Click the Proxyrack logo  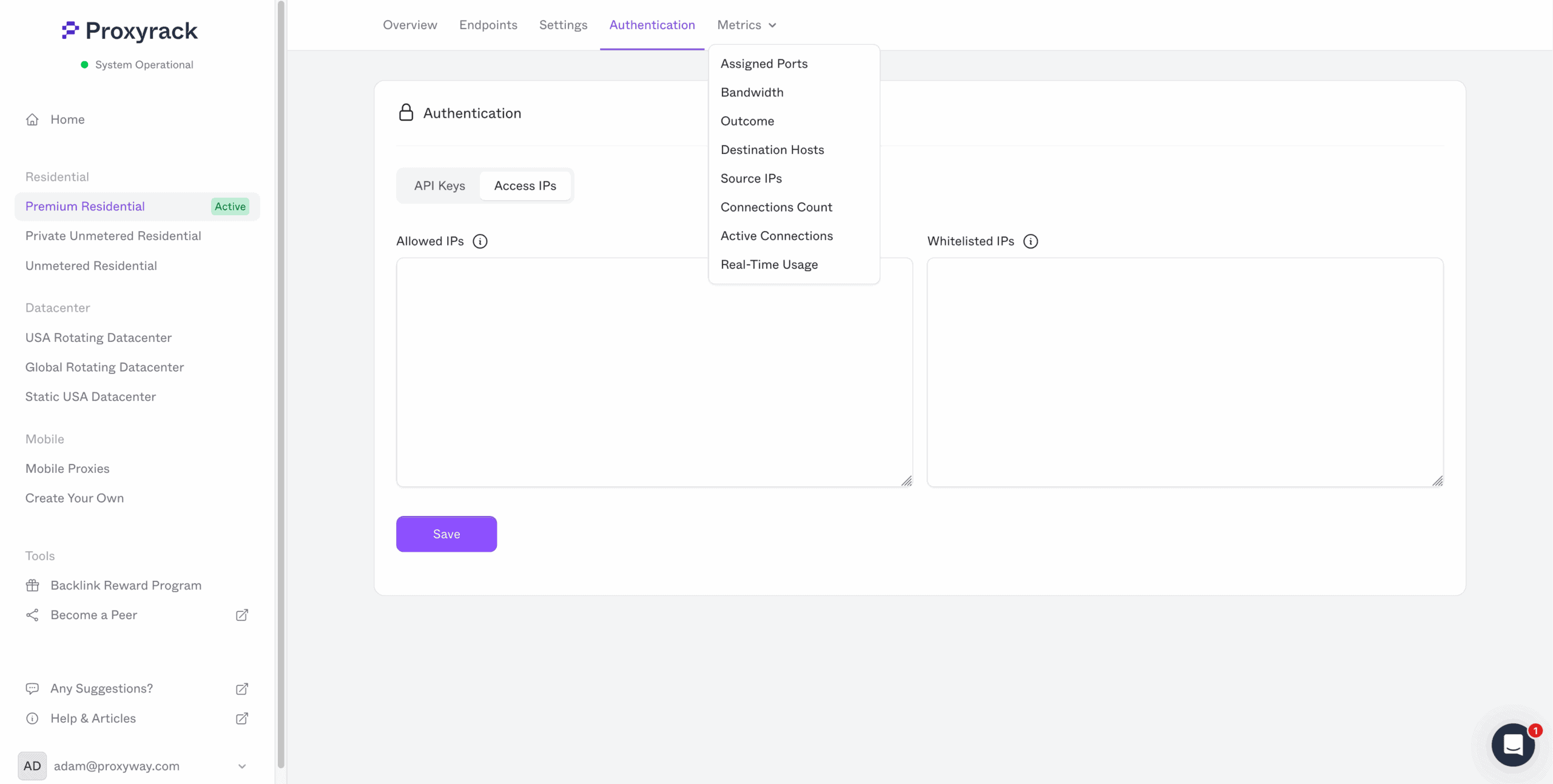[x=130, y=30]
